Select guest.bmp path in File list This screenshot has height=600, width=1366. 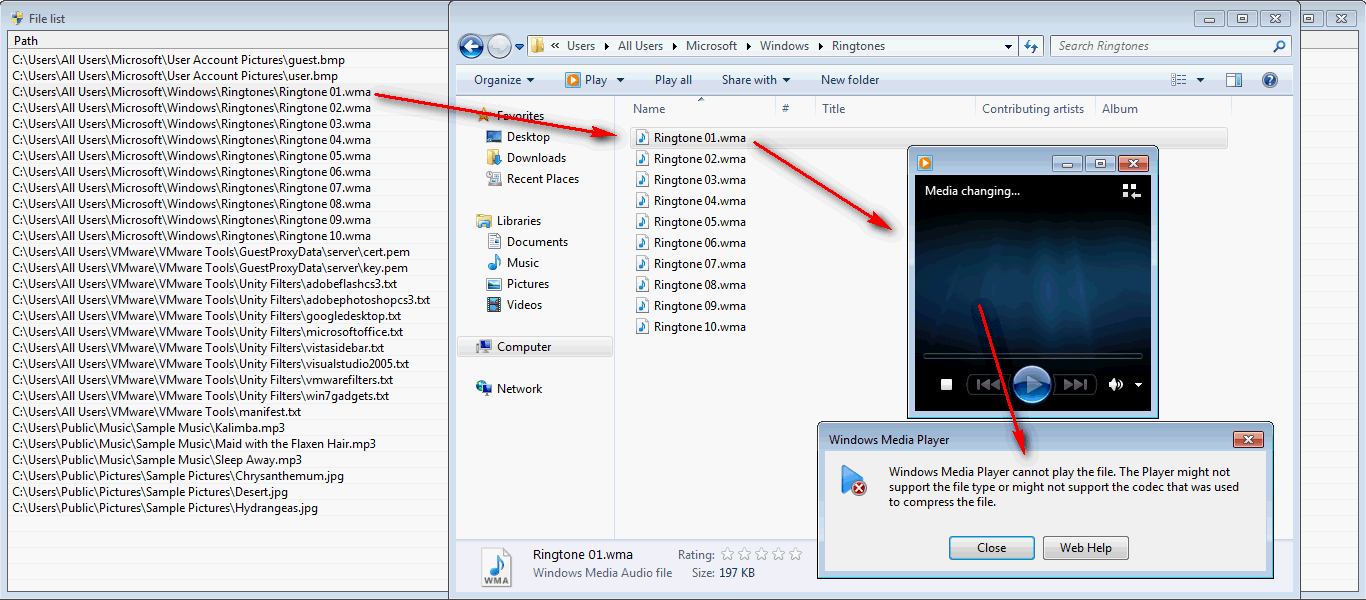coord(178,60)
